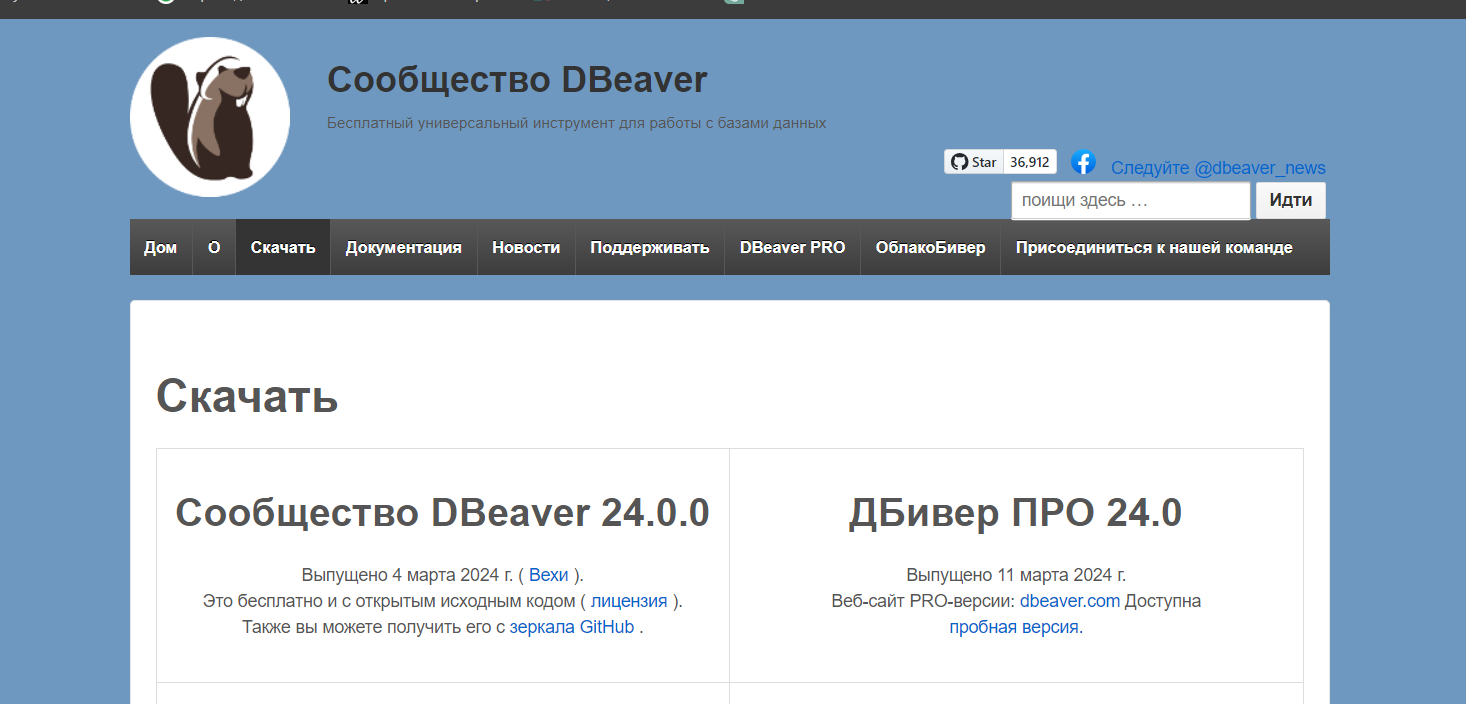Click the ДБивер ПРО 24.0 heading

(1016, 513)
